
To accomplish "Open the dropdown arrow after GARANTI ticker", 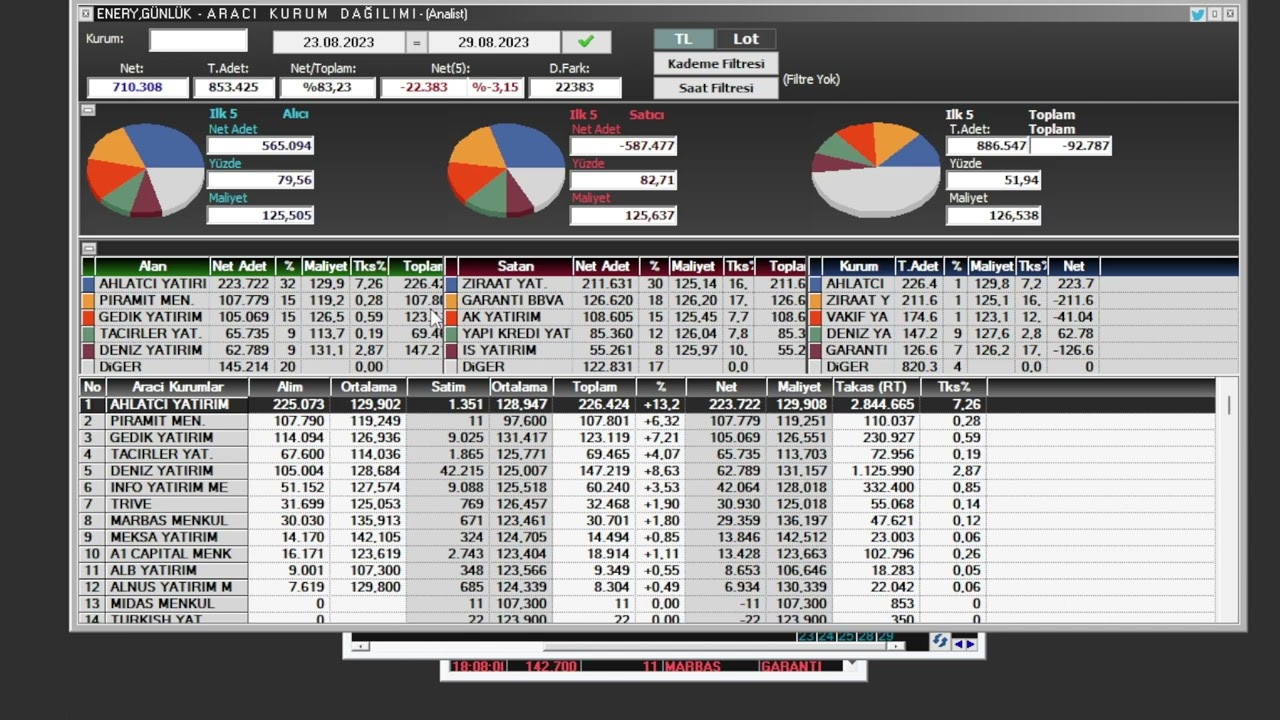I will (850, 666).
